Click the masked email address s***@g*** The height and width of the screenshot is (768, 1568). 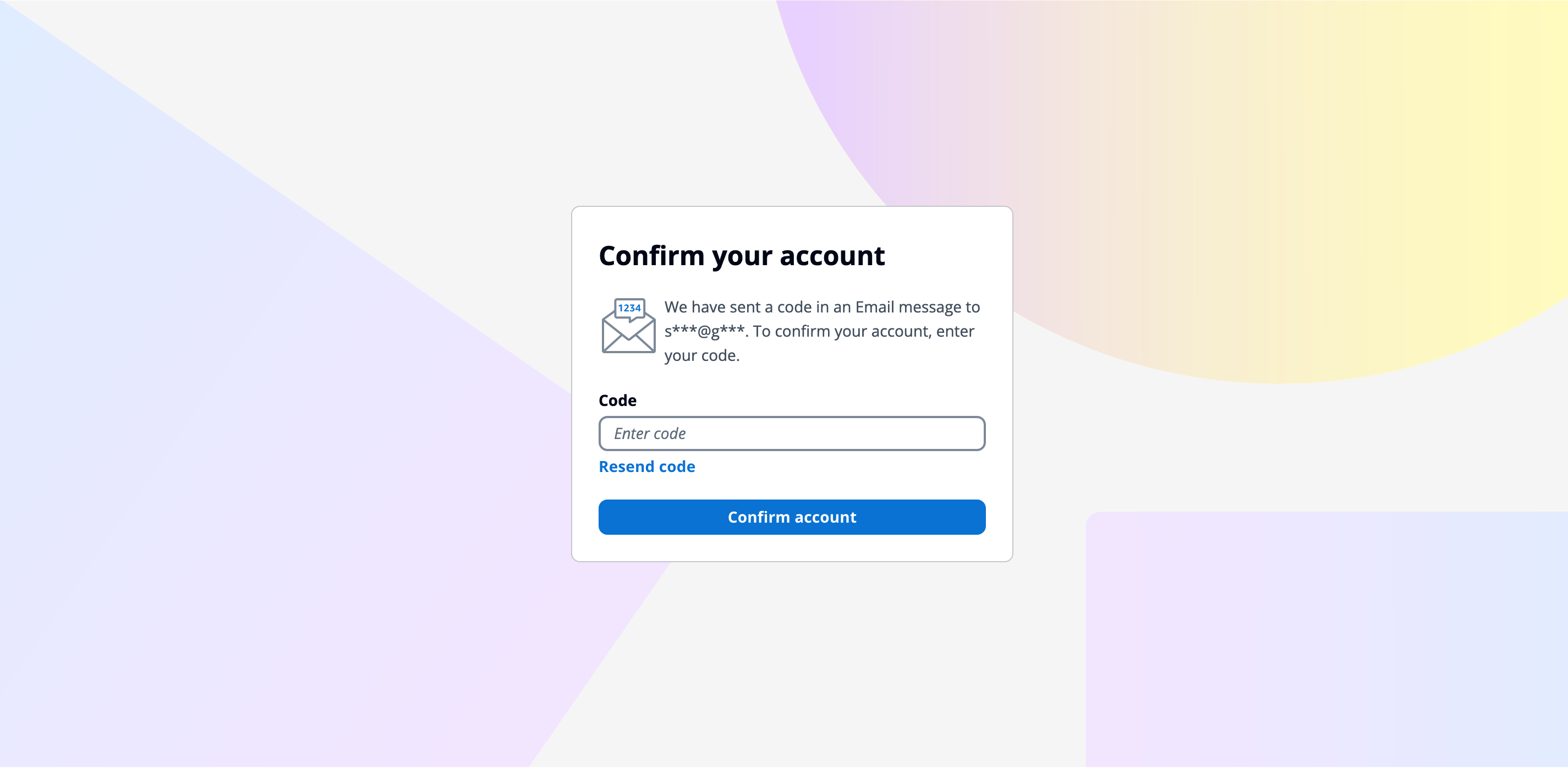click(703, 331)
